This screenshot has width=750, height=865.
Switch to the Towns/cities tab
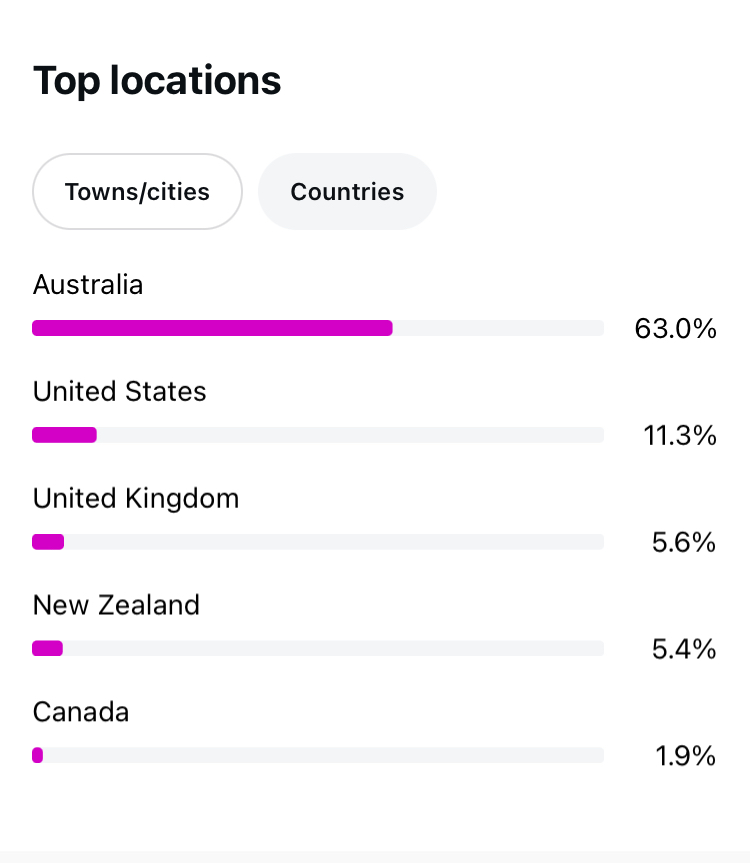point(137,191)
